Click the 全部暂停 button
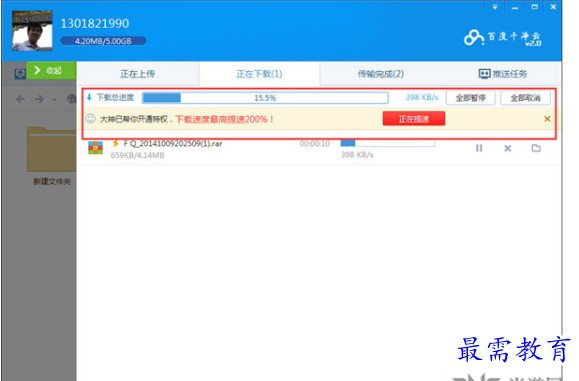579x381 pixels. coord(470,98)
